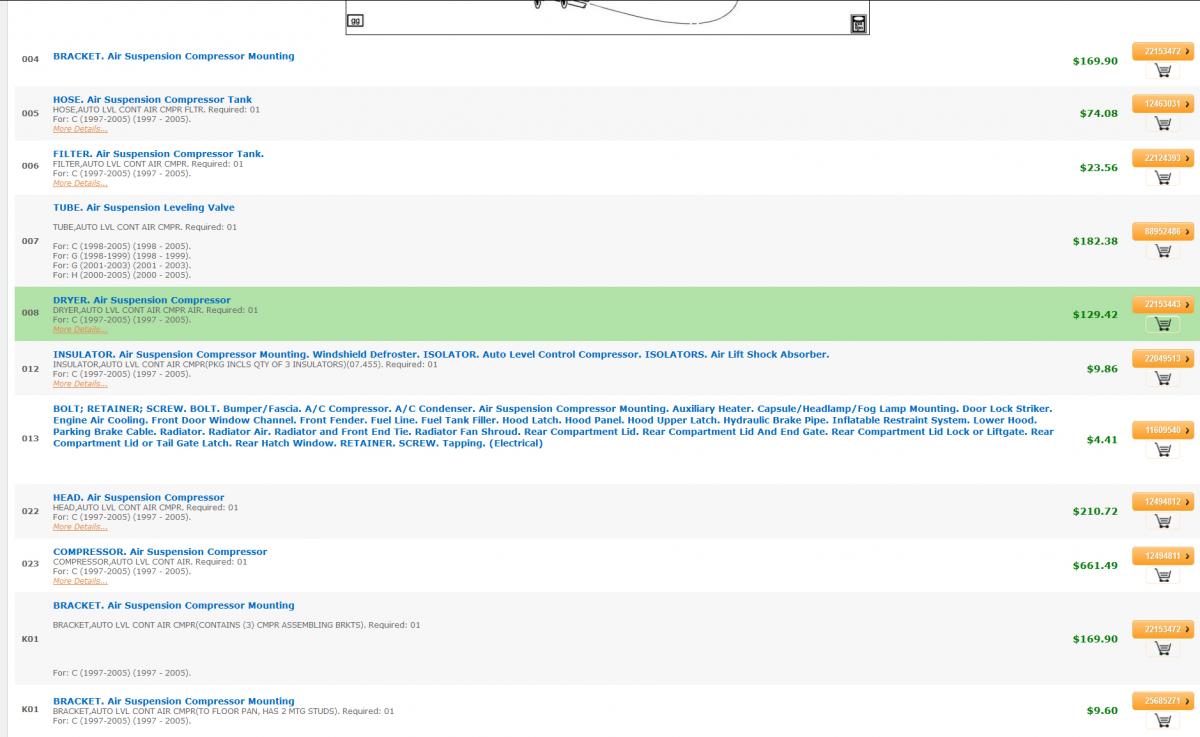
Task: Add the $661.49 compressor to cart
Action: click(x=1162, y=575)
